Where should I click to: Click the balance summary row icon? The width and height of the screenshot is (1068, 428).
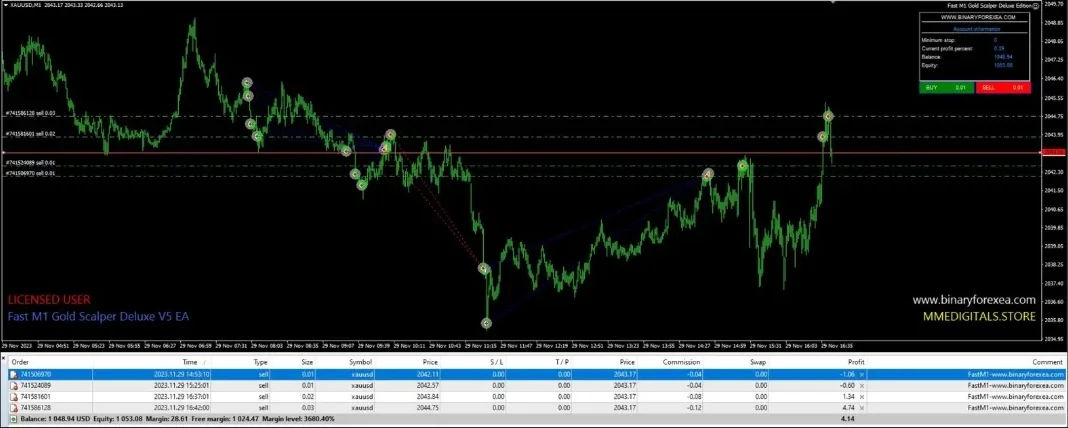[x=13, y=418]
